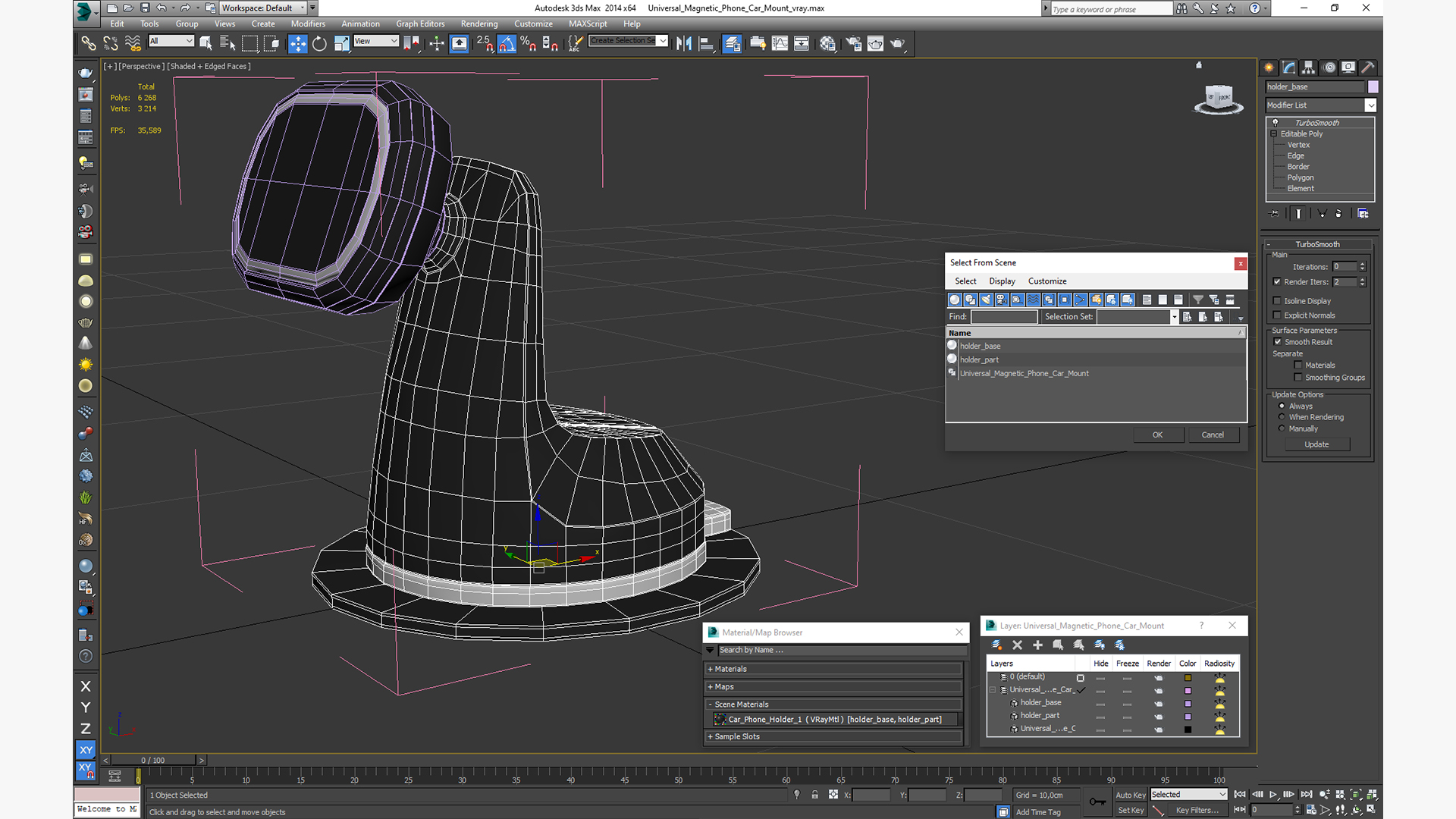Open the View reference coordinate dropdown
Screen dimensions: 1456x819
375,41
